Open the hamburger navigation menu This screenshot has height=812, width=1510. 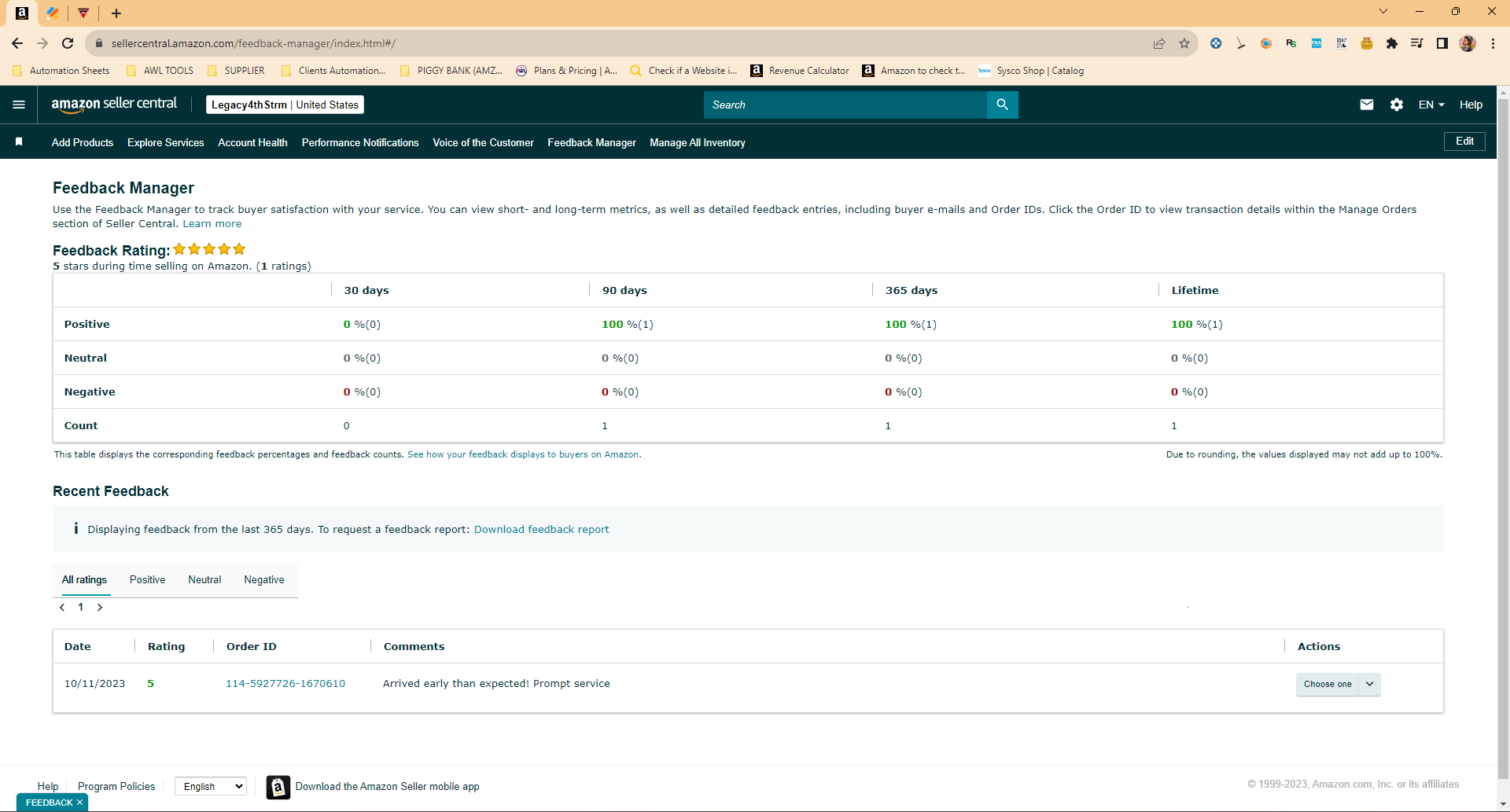(19, 105)
